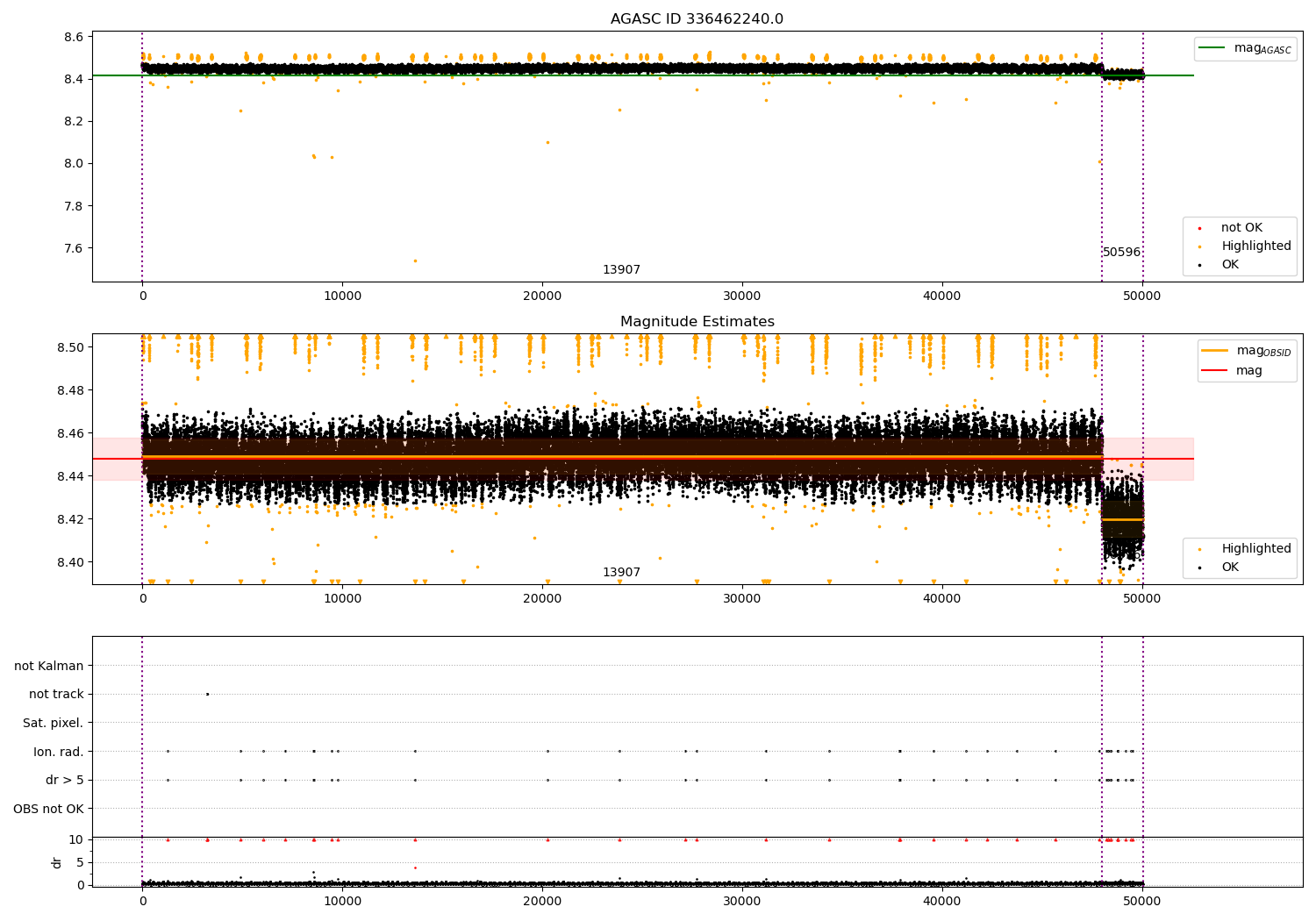Click the 'not track' axis label
The width and height of the screenshot is (1316, 921).
56,695
